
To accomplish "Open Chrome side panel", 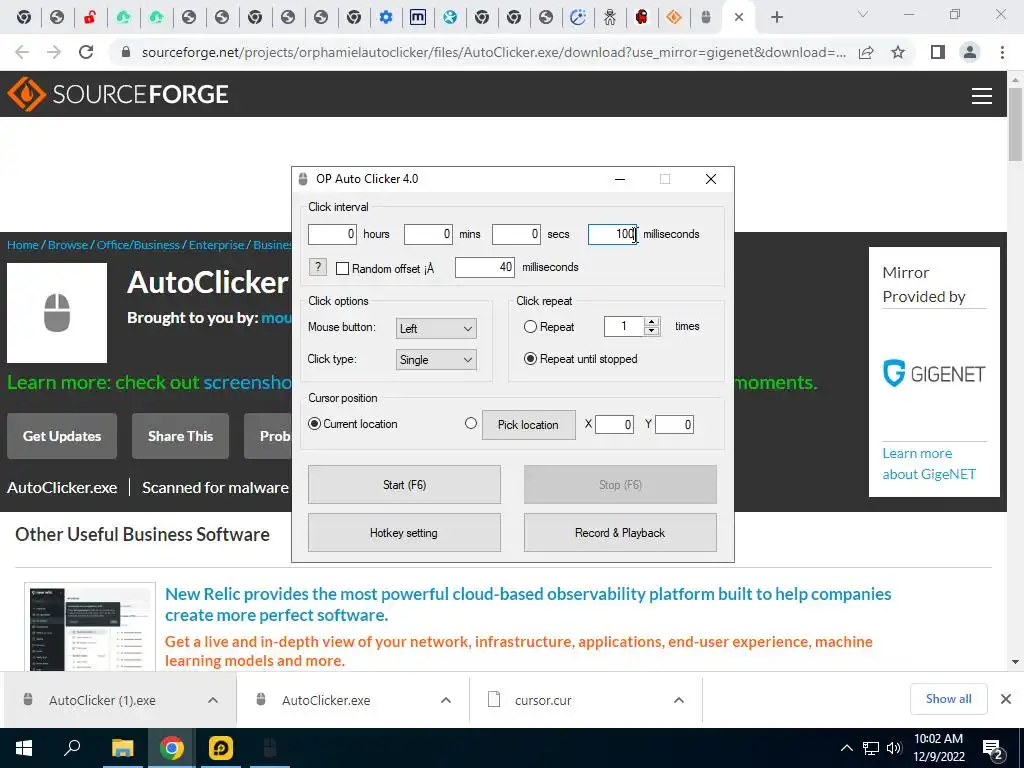I will (x=938, y=52).
